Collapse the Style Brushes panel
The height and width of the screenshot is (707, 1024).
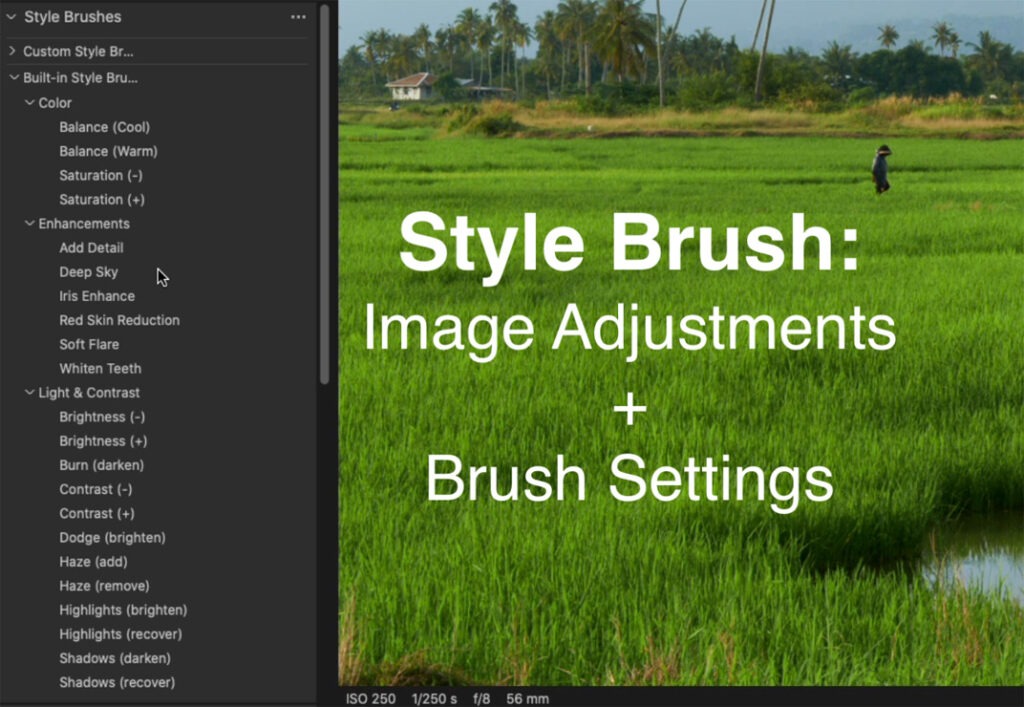point(10,17)
